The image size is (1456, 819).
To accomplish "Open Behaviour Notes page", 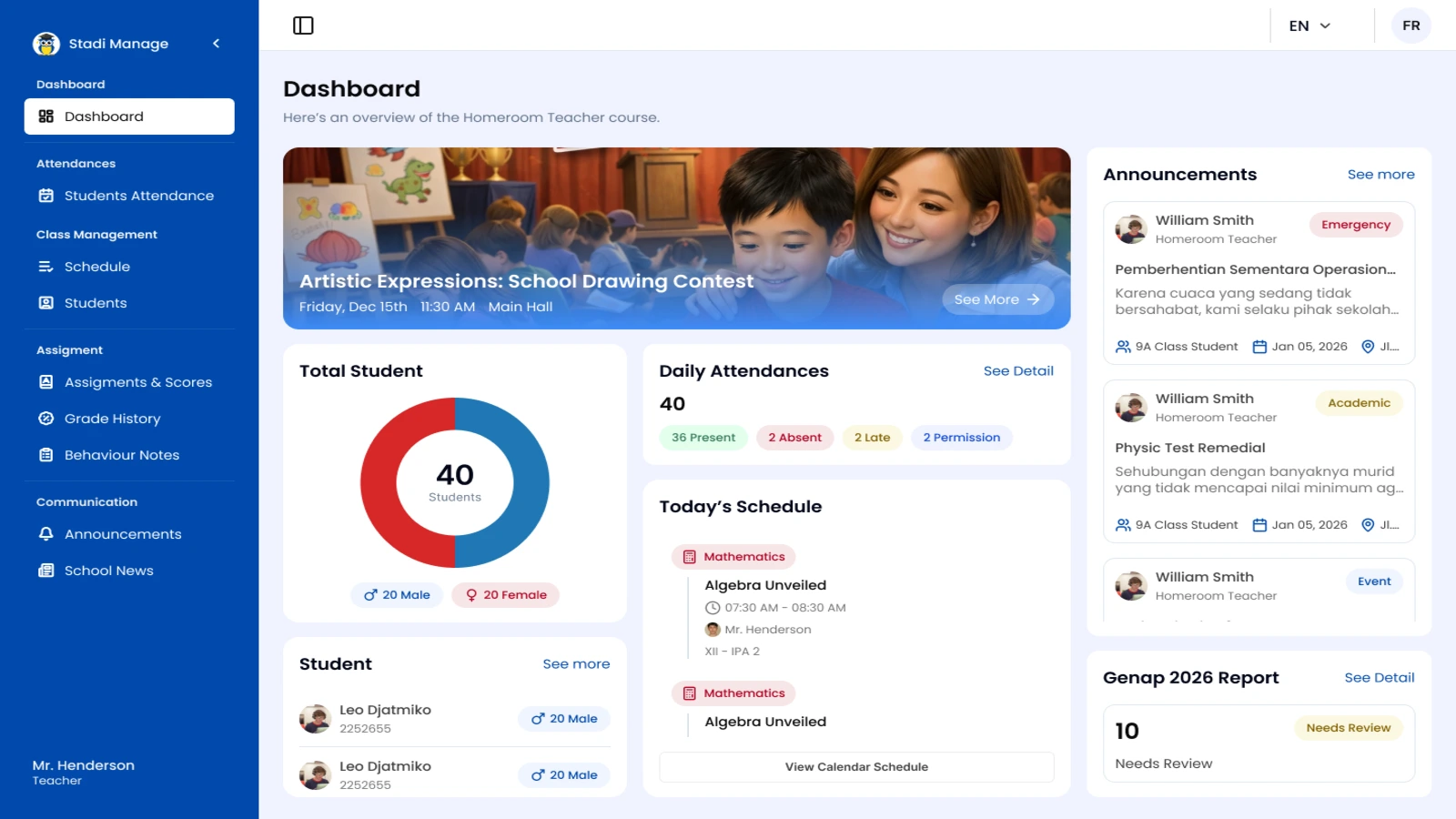I will (129, 455).
